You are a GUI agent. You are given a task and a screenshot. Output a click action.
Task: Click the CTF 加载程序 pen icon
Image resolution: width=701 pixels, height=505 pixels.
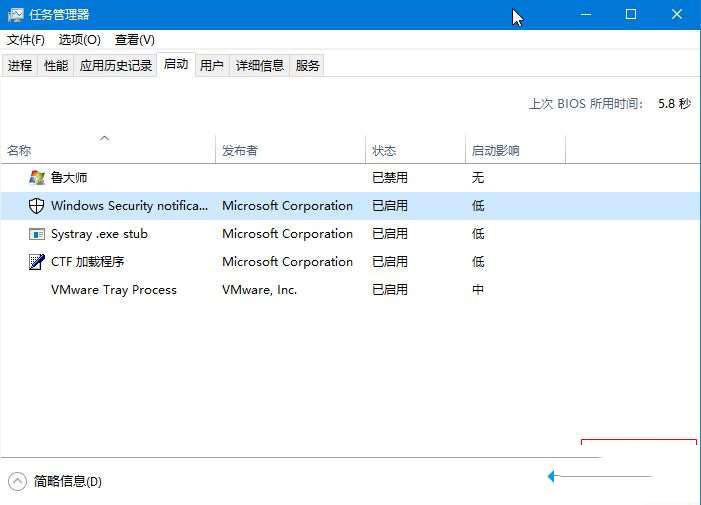[37, 262]
